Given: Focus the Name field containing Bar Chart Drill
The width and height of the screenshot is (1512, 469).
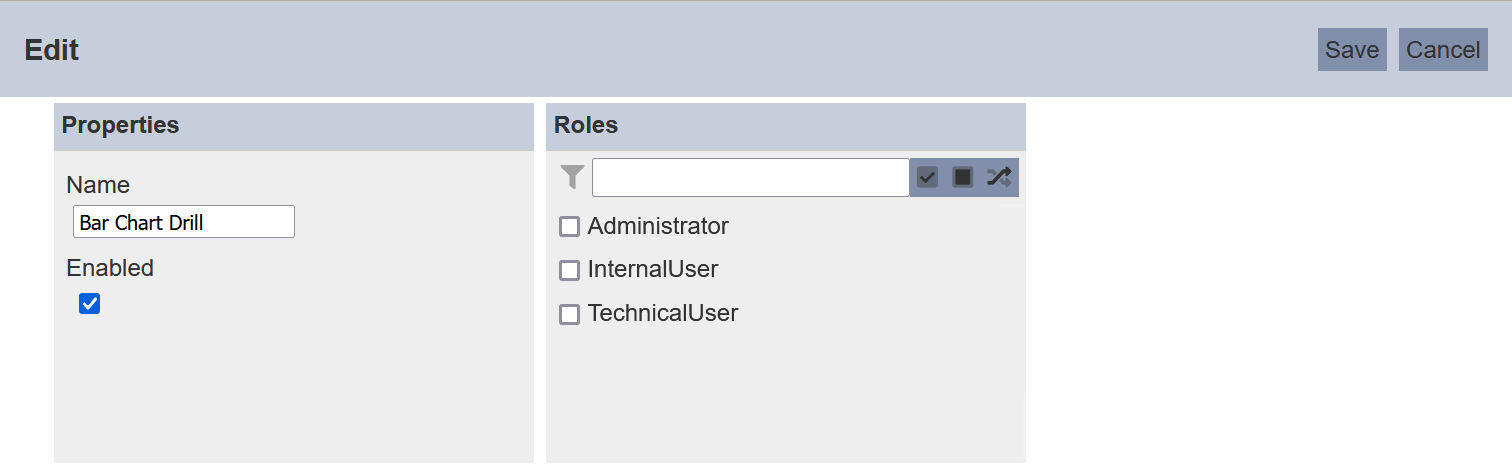Looking at the screenshot, I should 184,222.
